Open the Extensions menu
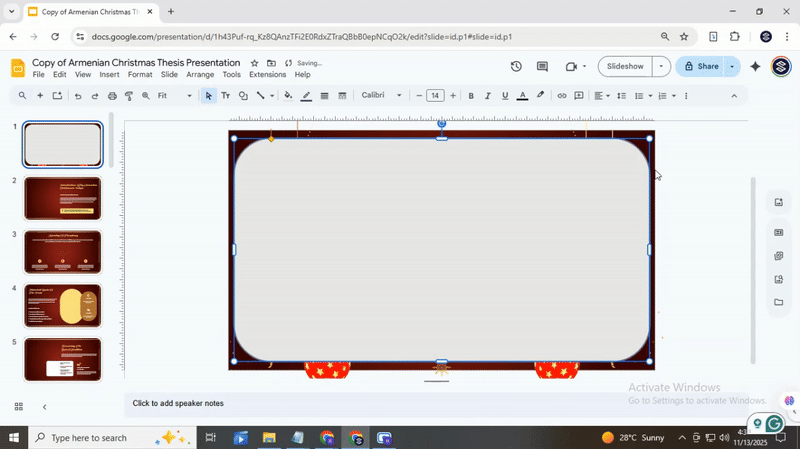 (267, 75)
